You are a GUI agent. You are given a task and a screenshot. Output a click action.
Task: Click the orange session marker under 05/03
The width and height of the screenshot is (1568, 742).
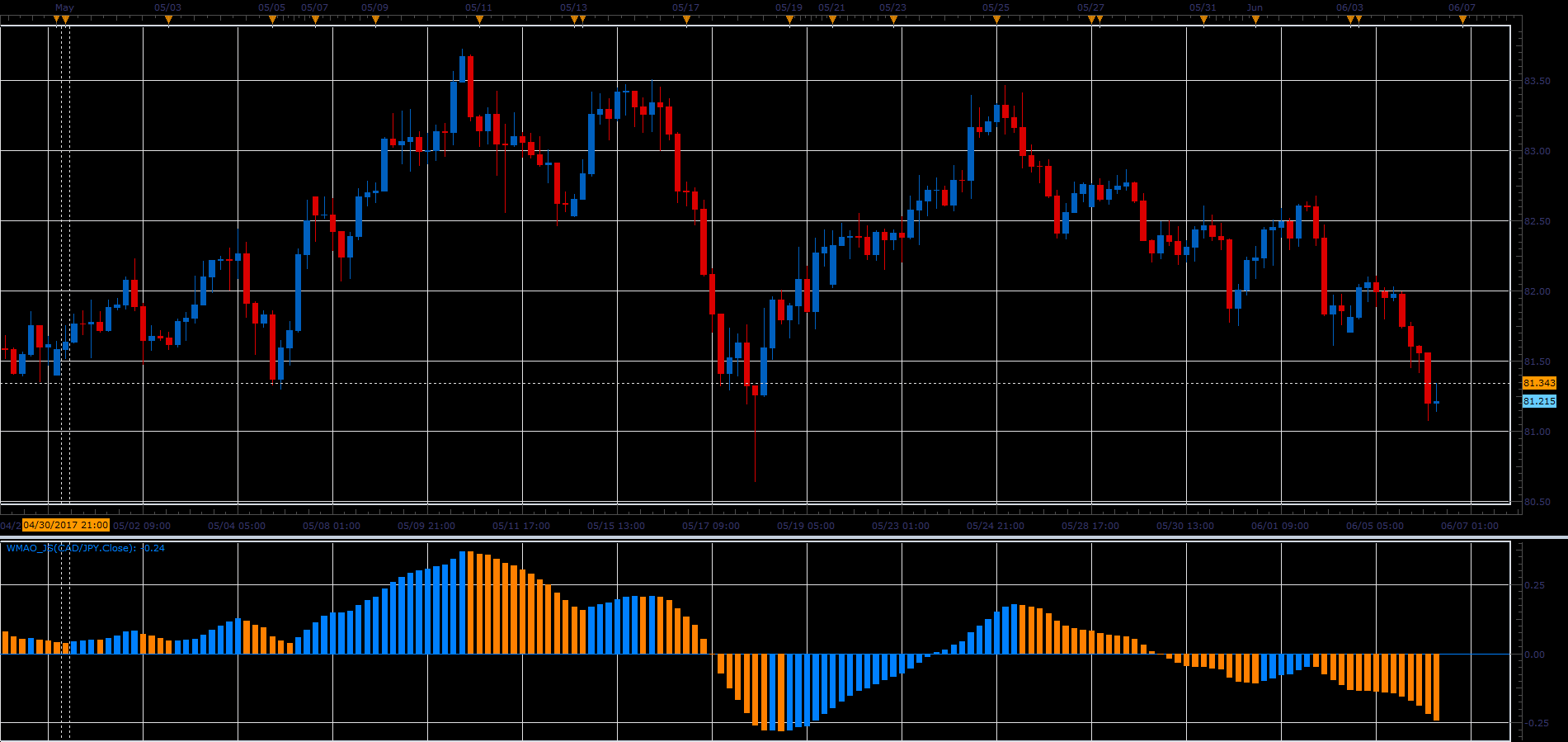[168, 20]
